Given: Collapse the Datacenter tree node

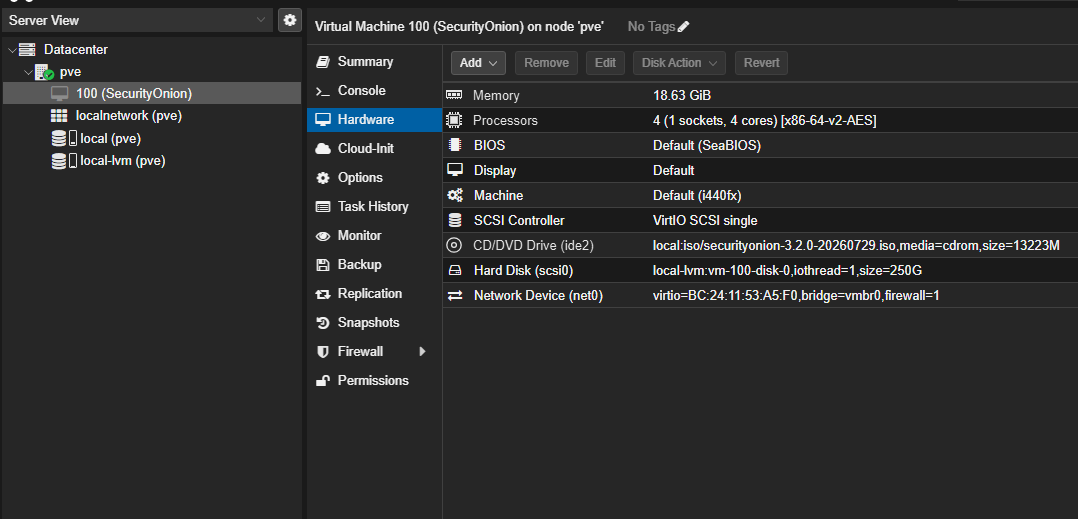Looking at the screenshot, I should coord(12,50).
